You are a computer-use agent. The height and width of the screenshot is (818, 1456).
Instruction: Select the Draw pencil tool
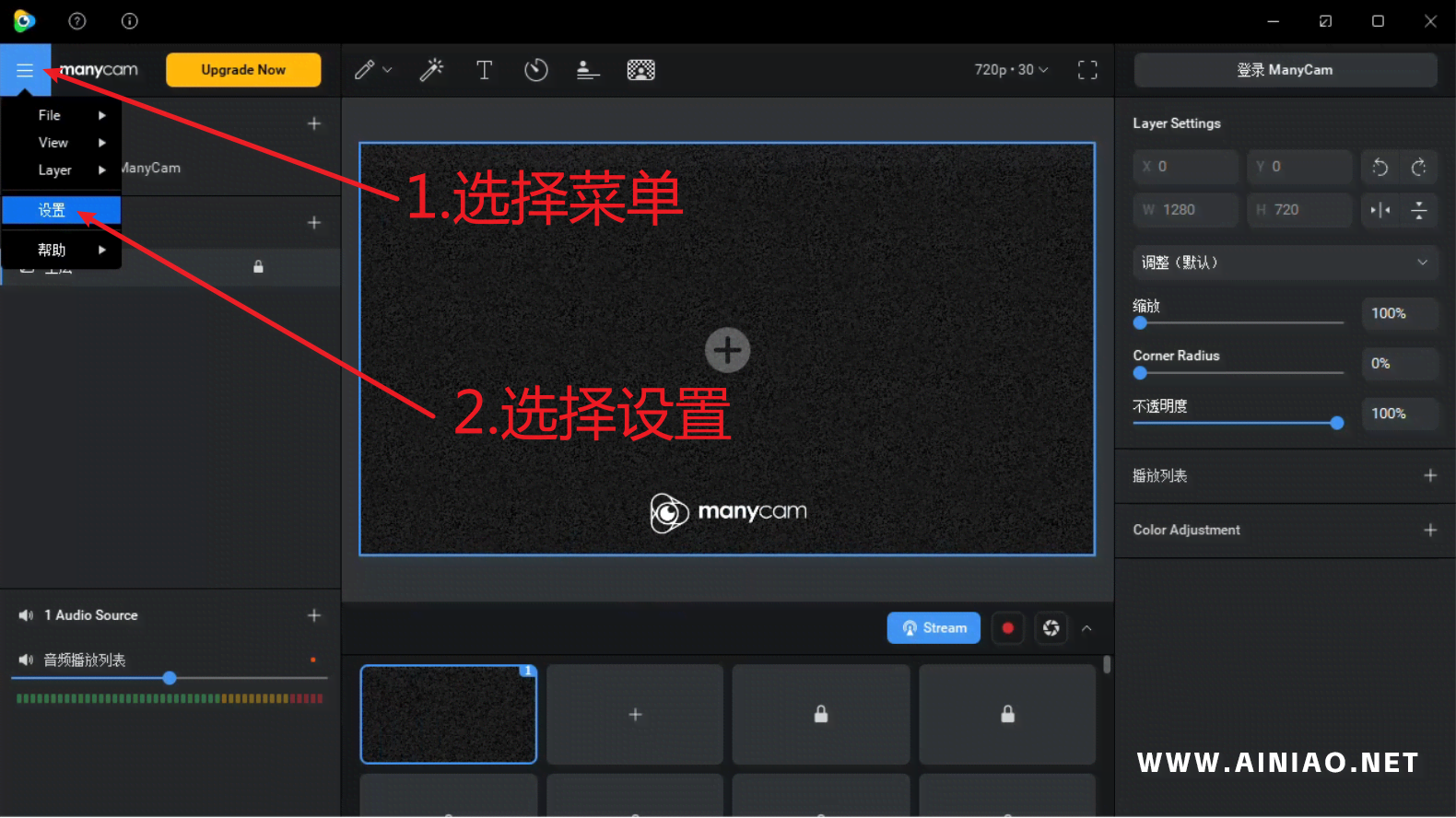(x=365, y=70)
